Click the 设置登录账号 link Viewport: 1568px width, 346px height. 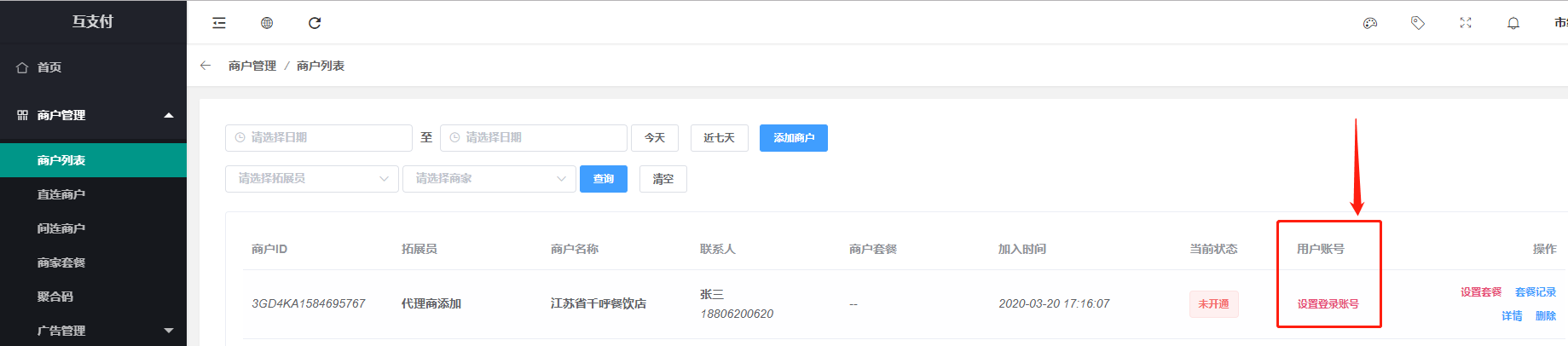[1328, 304]
